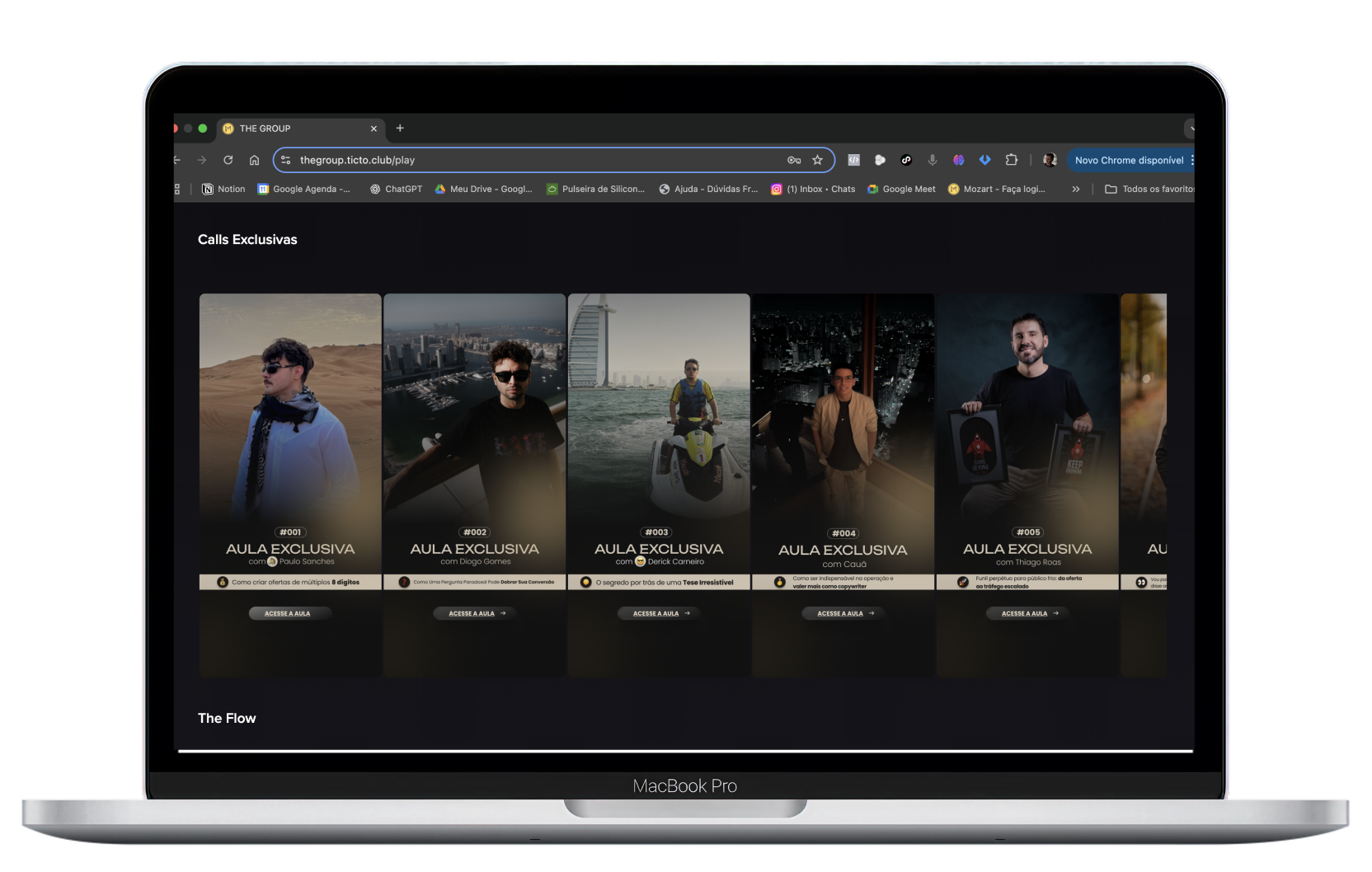Expand the hidden bookmarks overflow chevron
This screenshot has height=872, width=1372.
[x=1076, y=189]
